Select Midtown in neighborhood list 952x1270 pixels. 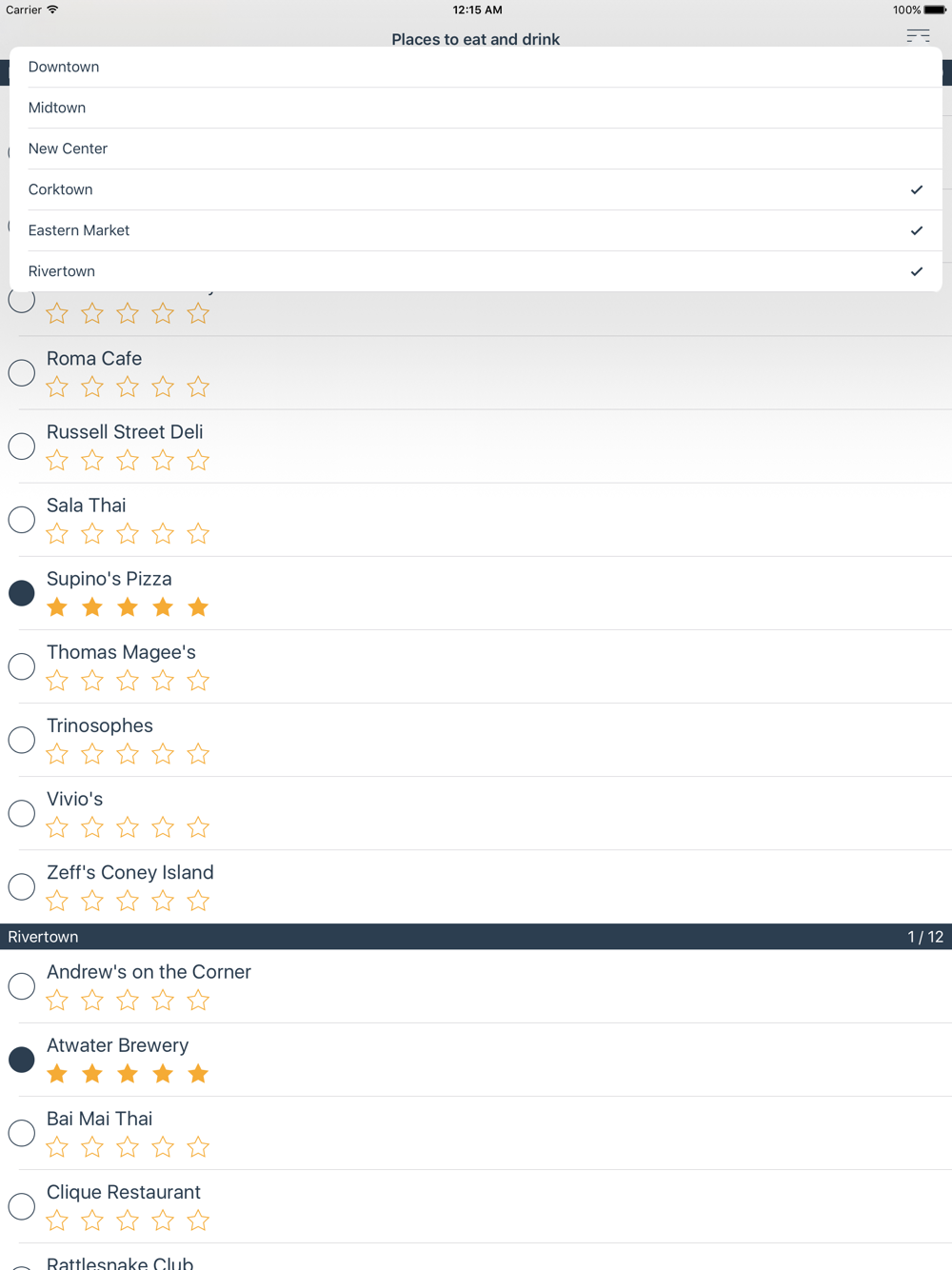pyautogui.click(x=476, y=108)
